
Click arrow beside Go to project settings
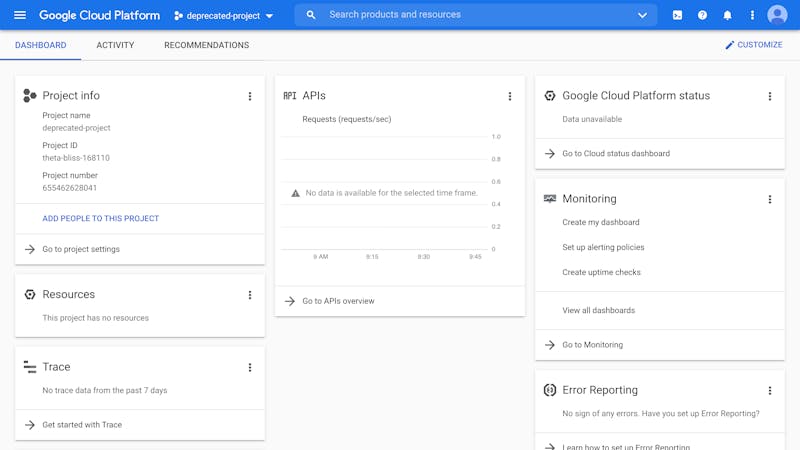[30, 249]
